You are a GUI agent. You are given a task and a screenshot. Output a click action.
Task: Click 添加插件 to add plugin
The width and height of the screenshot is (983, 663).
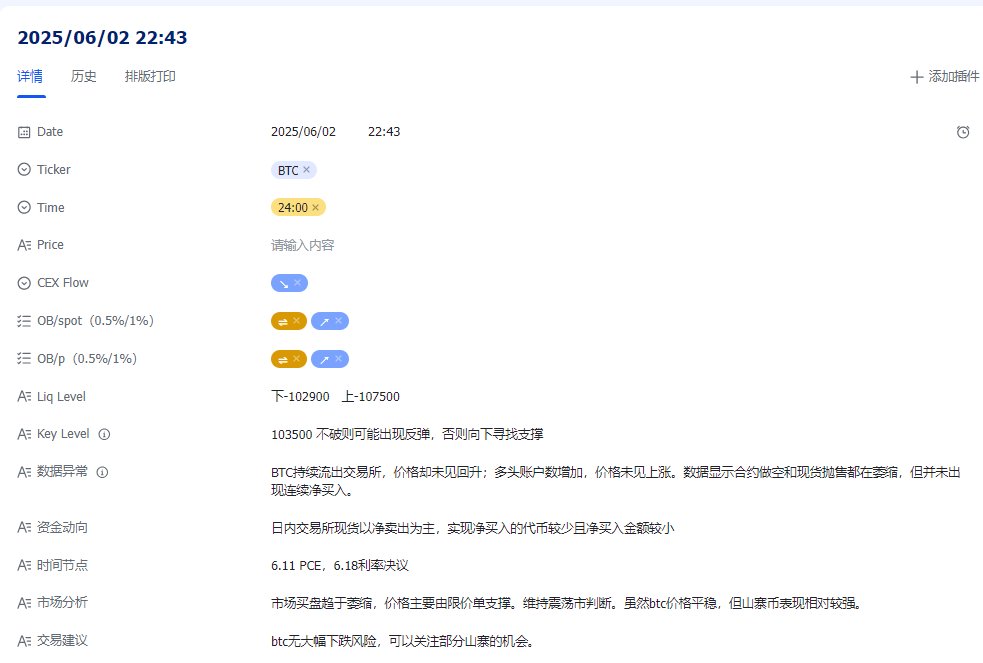click(944, 76)
